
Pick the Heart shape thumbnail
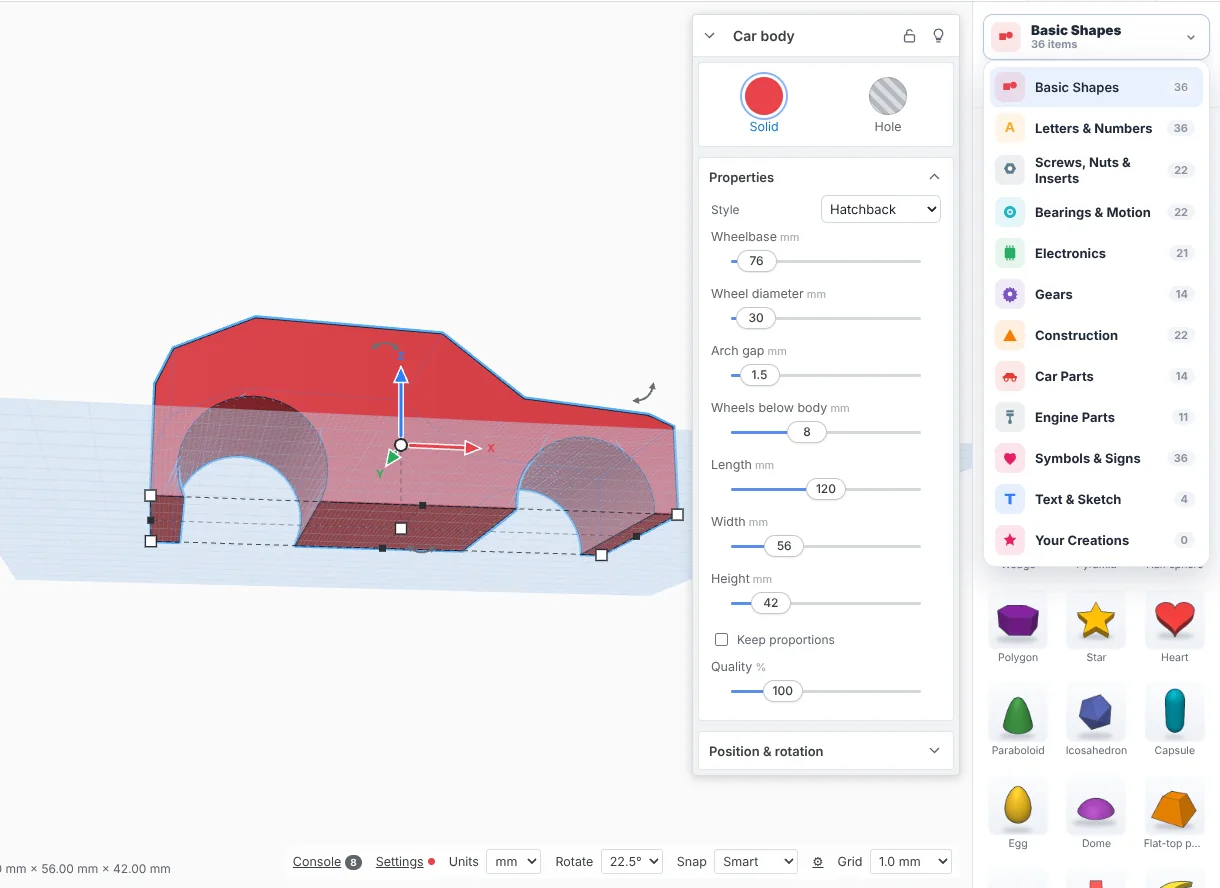click(1174, 622)
